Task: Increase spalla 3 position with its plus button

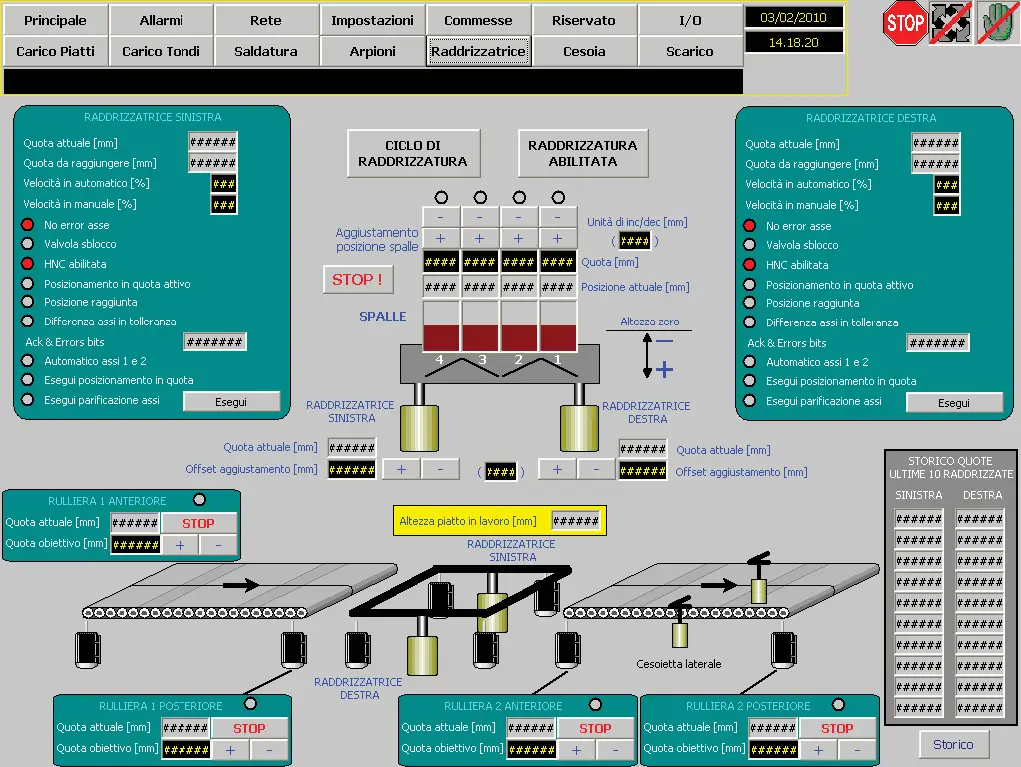Action: 479,238
